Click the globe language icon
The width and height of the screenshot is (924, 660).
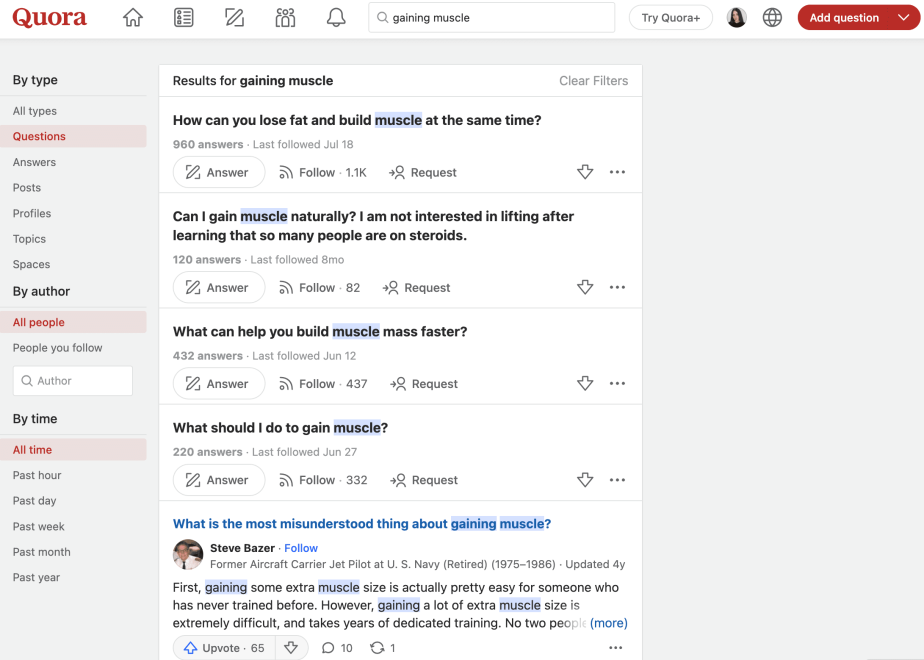[x=772, y=17]
